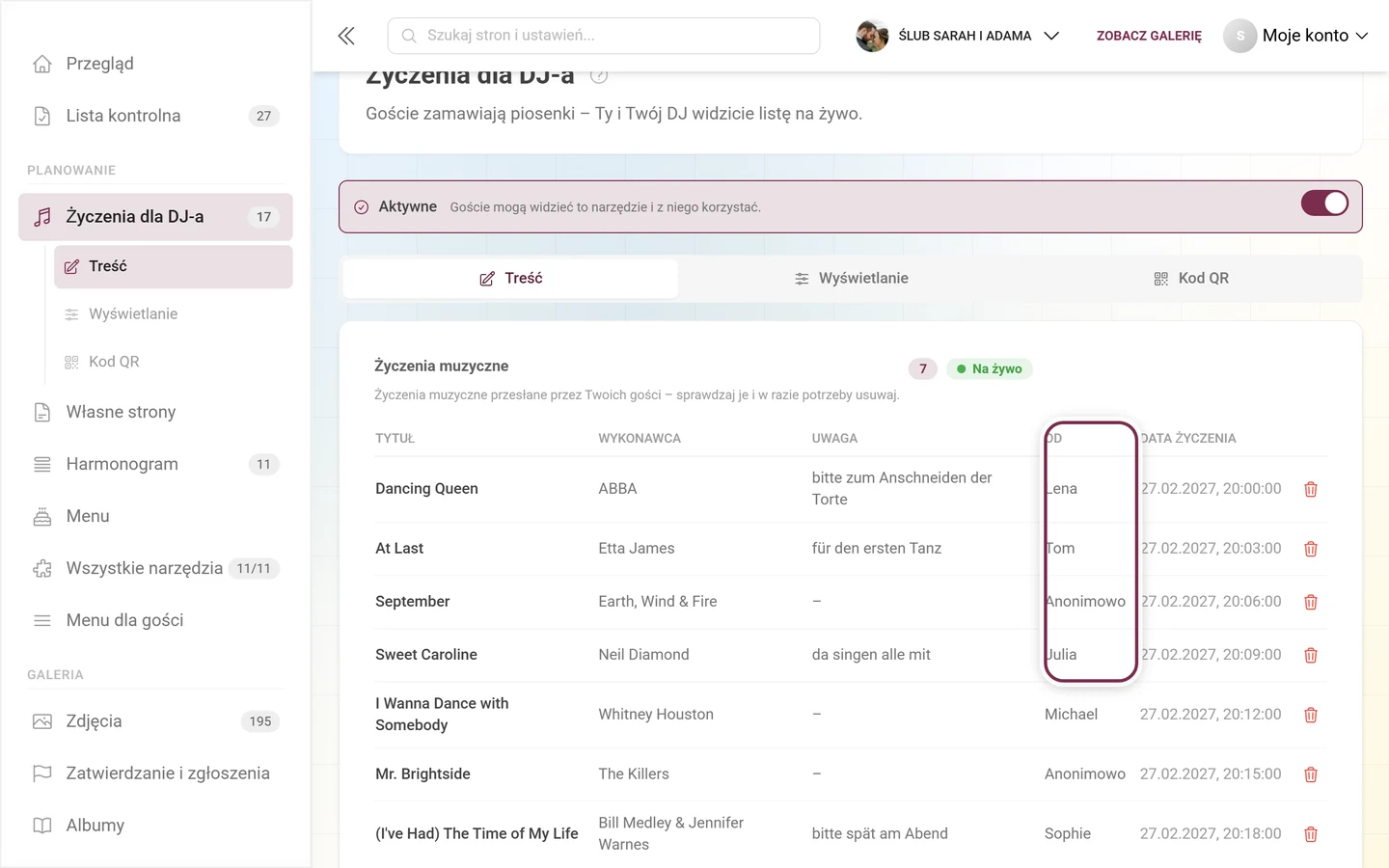Click the Zobacz galerię link
The height and width of the screenshot is (868, 1389).
point(1149,36)
